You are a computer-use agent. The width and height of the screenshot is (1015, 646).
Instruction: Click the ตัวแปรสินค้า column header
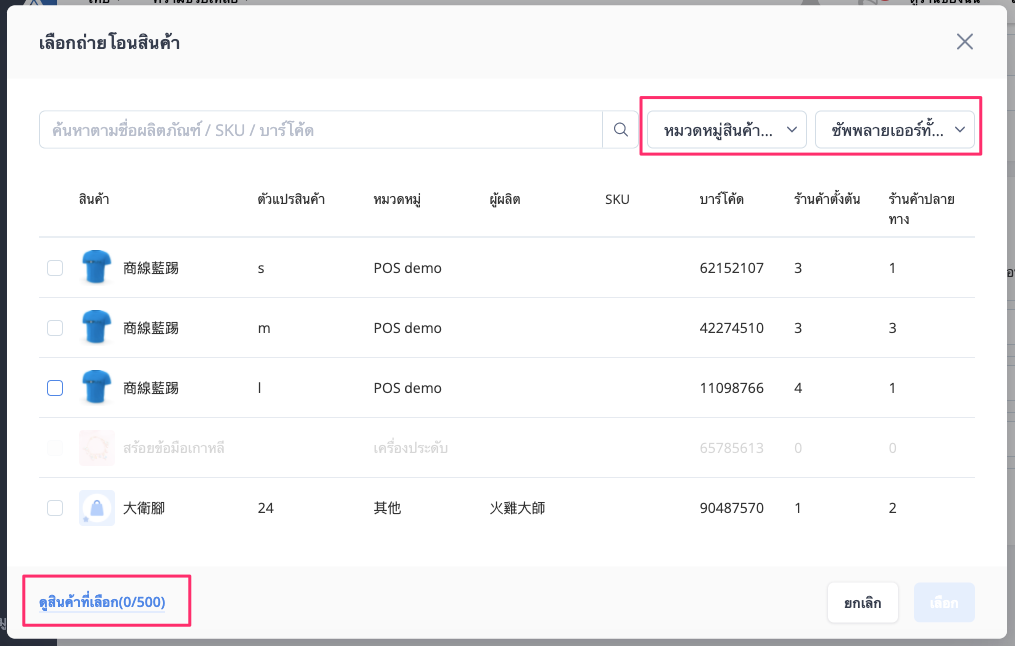coord(291,199)
